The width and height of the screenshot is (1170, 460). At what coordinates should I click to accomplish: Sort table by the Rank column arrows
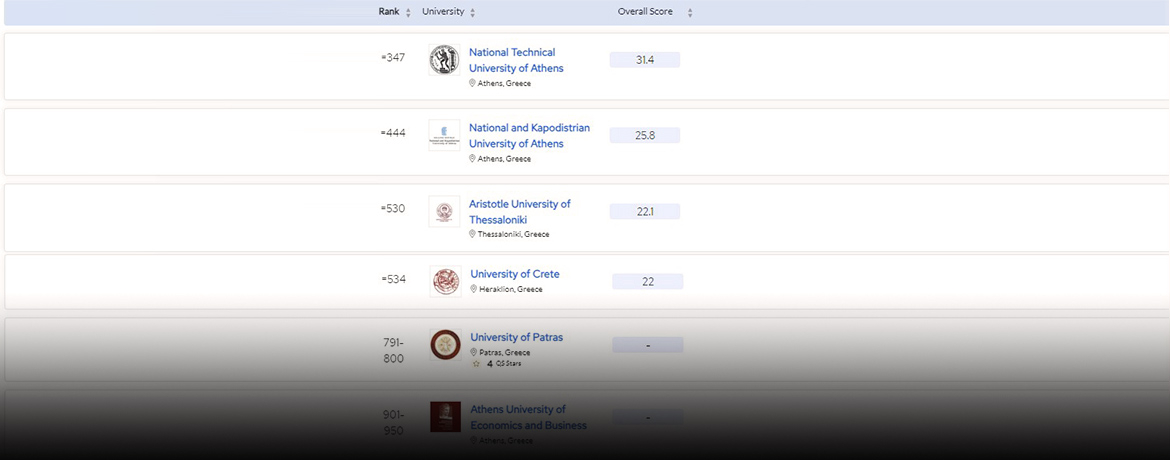click(x=408, y=13)
